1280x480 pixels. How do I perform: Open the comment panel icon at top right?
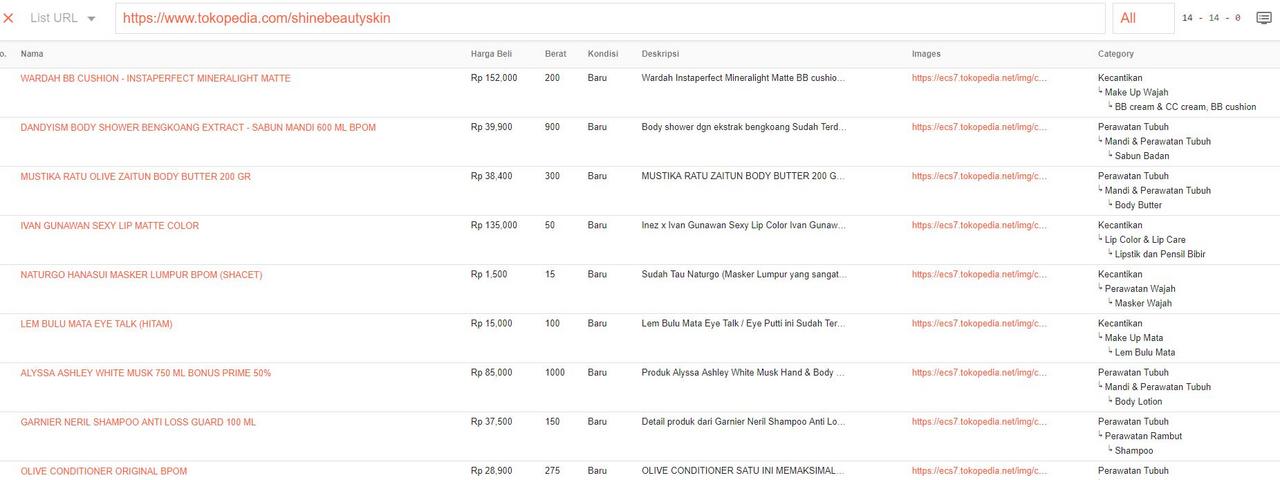pos(1264,18)
